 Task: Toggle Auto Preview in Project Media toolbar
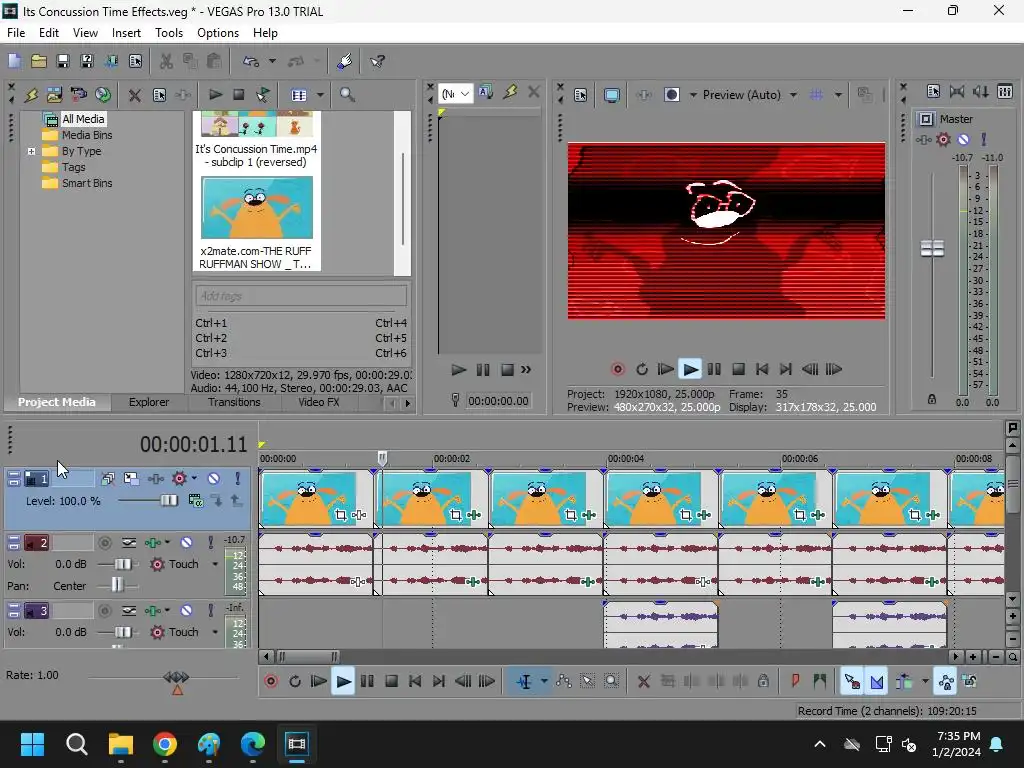[263, 95]
